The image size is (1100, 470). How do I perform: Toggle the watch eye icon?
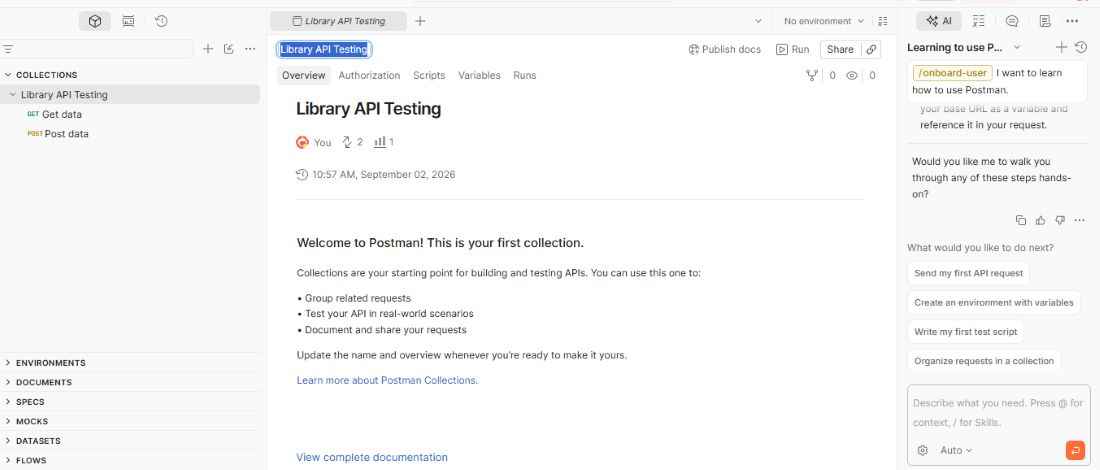pyautogui.click(x=852, y=75)
